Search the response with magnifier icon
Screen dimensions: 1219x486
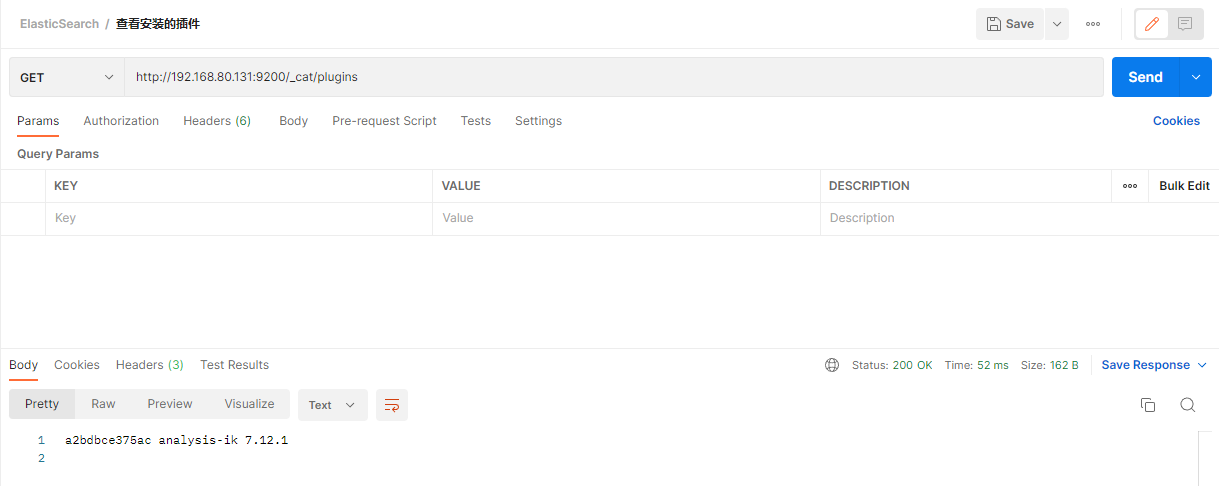pos(1187,405)
